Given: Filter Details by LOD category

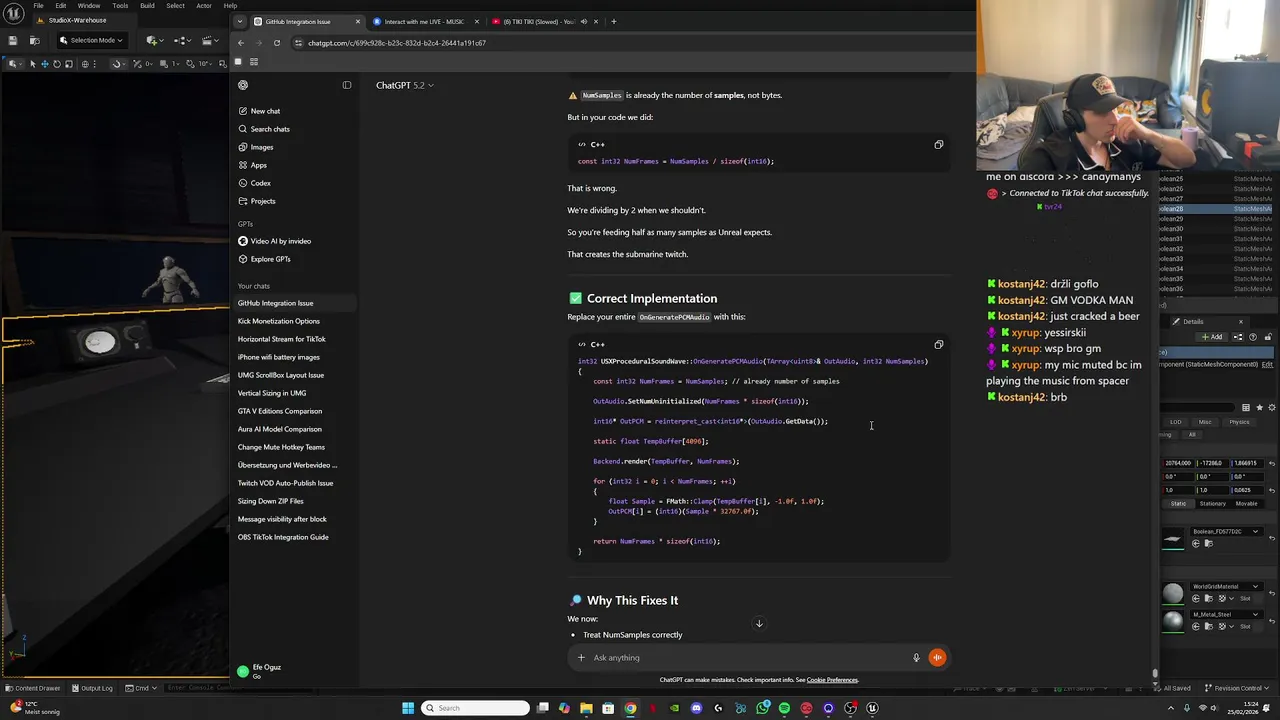Looking at the screenshot, I should [x=1177, y=422].
